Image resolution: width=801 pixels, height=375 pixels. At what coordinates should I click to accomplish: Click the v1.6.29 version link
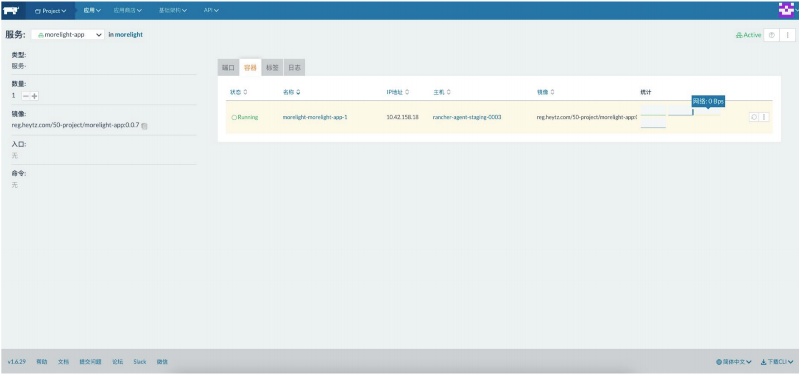point(17,362)
